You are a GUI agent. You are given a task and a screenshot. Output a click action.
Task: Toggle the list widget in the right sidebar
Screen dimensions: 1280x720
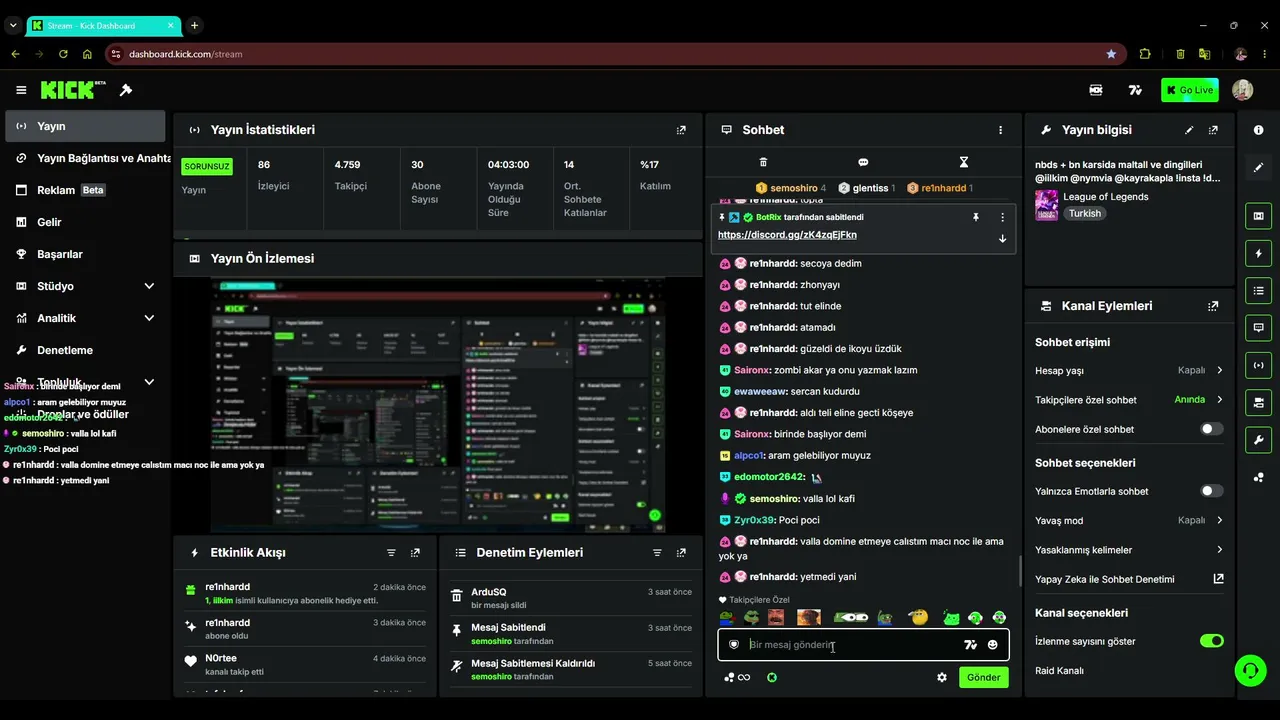click(1258, 290)
